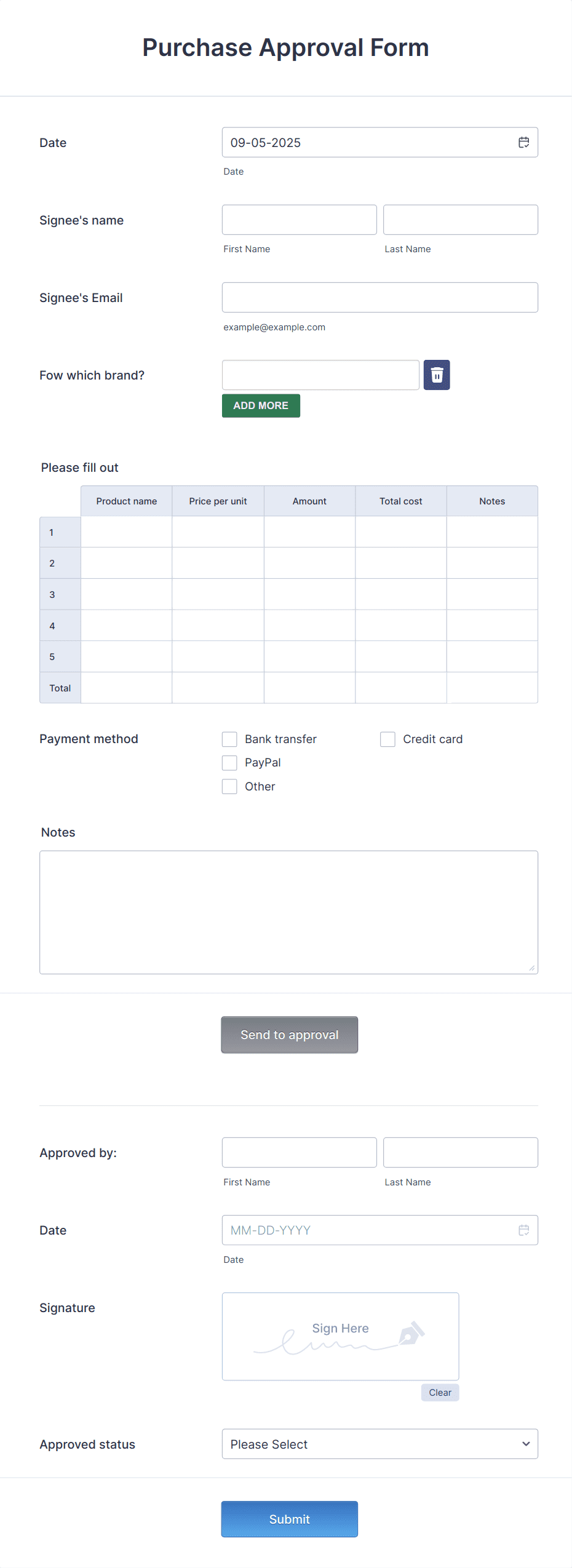The height and width of the screenshot is (1568, 572).
Task: Click inside the Sign Here signature area
Action: point(340,1336)
